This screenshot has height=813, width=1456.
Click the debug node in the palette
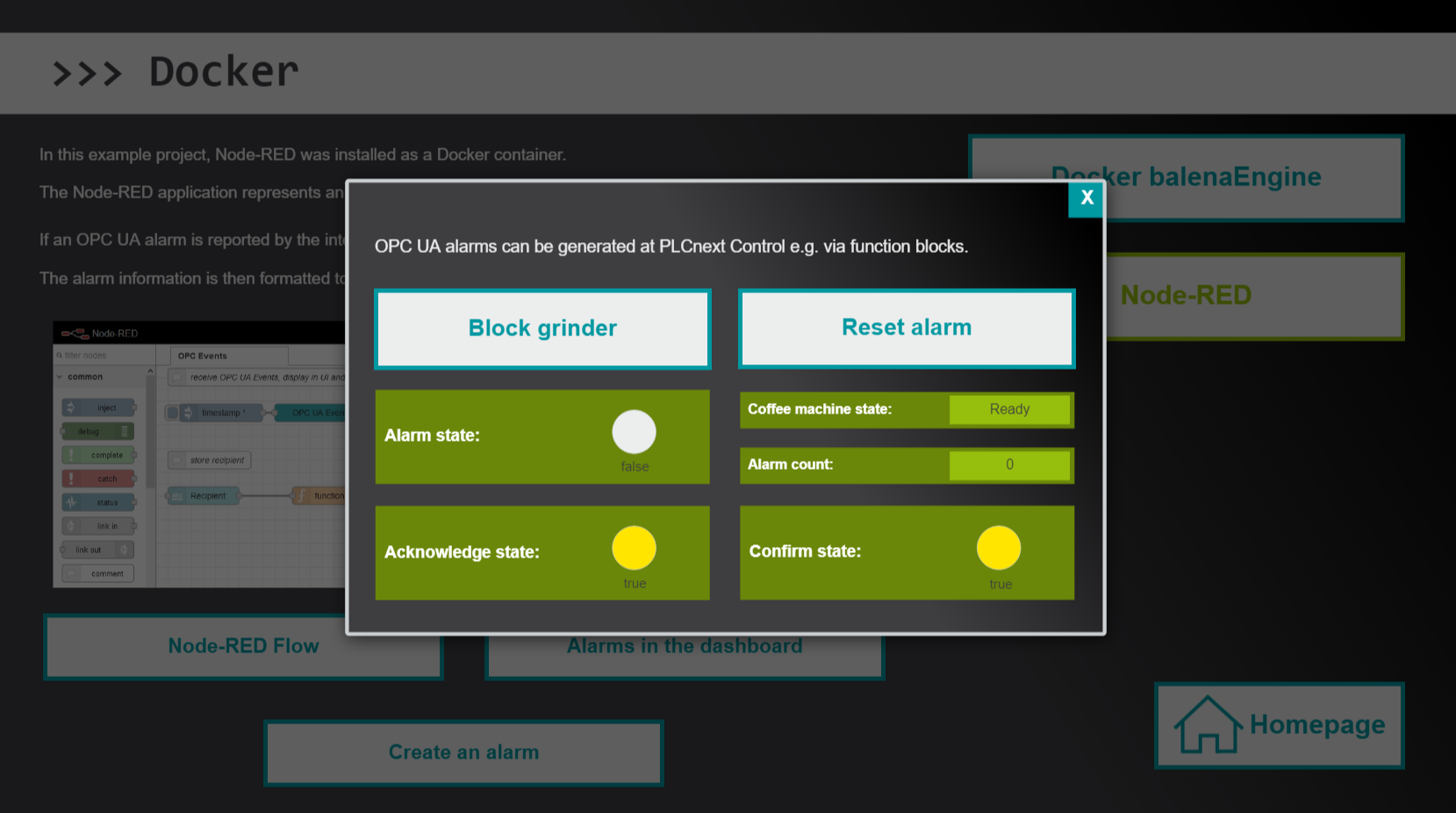[97, 431]
